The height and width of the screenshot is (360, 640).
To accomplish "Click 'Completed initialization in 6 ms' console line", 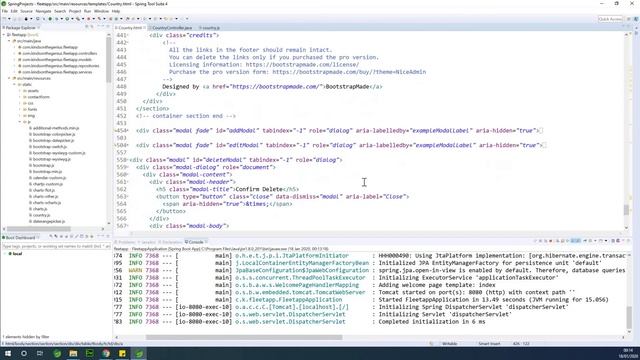I will 432,322.
